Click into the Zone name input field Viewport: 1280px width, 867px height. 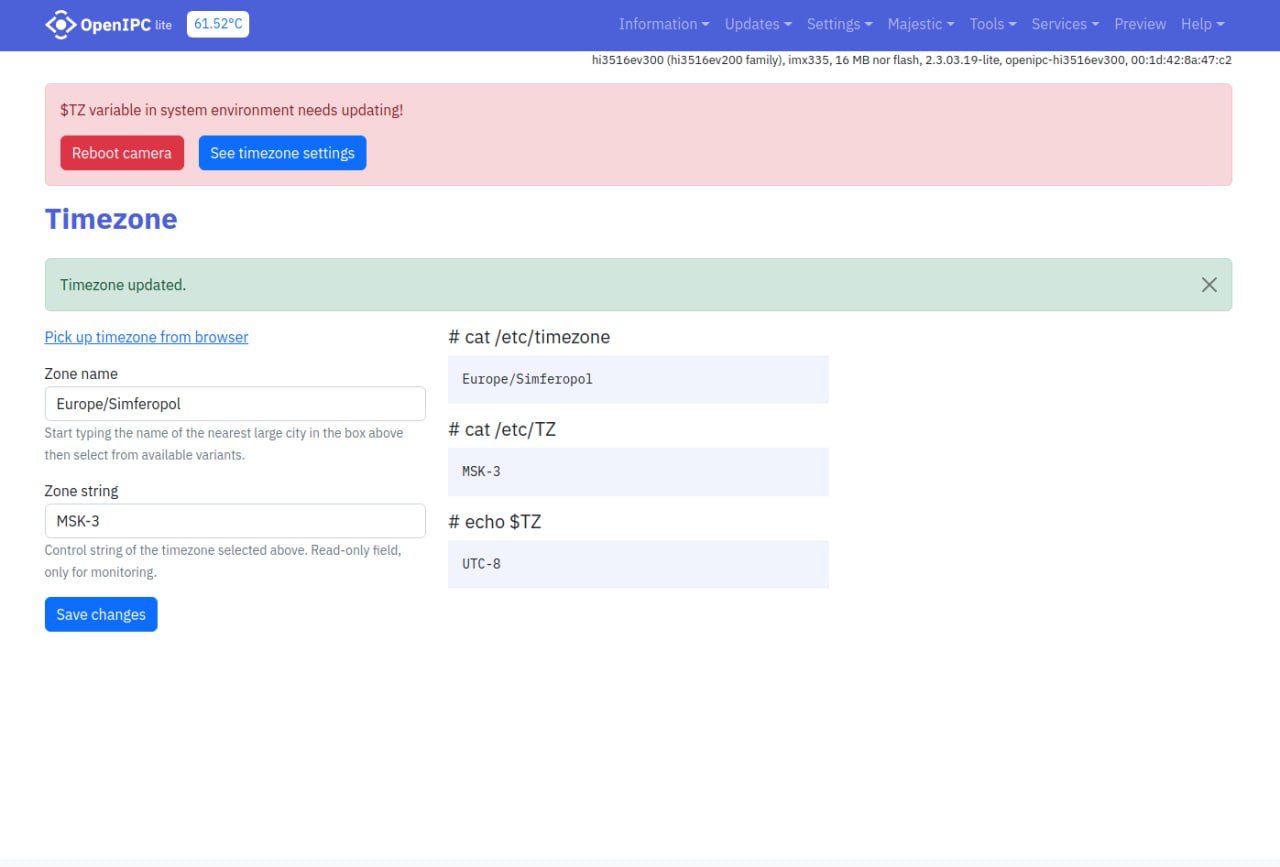[235, 404]
